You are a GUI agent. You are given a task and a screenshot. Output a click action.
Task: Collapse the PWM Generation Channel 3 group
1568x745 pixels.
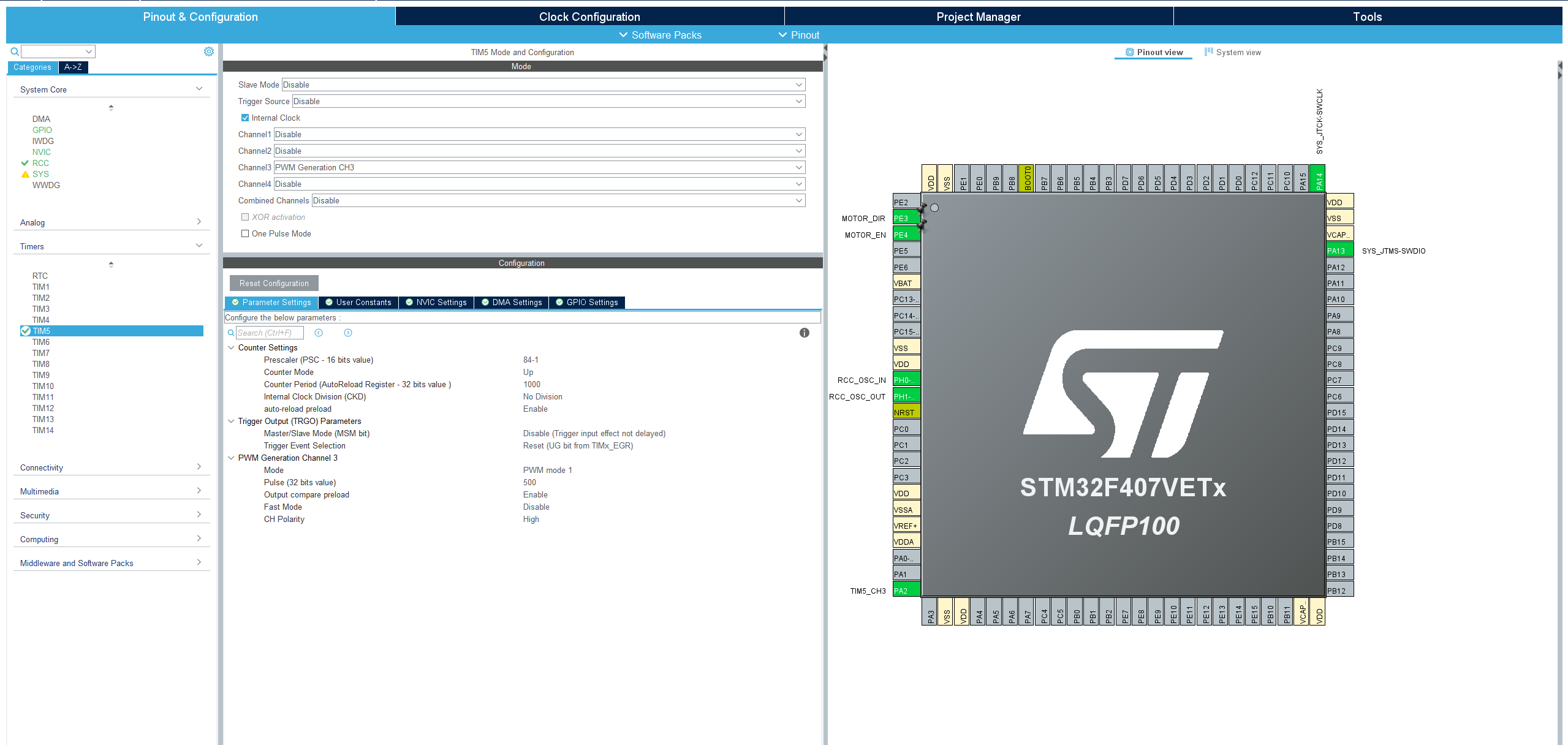tap(231, 458)
